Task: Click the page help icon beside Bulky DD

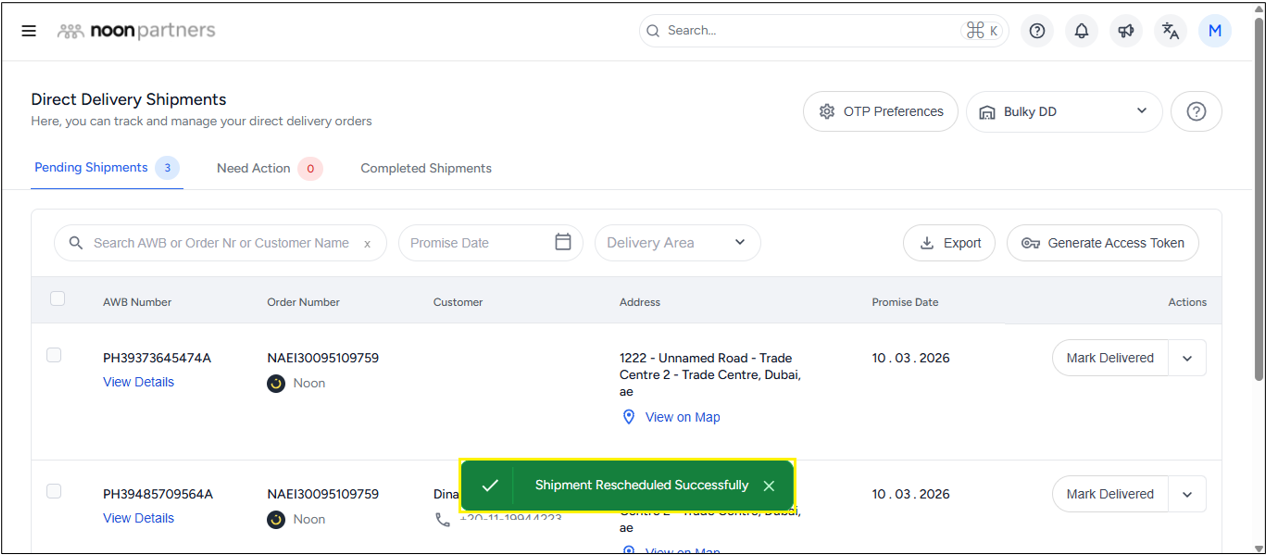Action: (x=1196, y=112)
